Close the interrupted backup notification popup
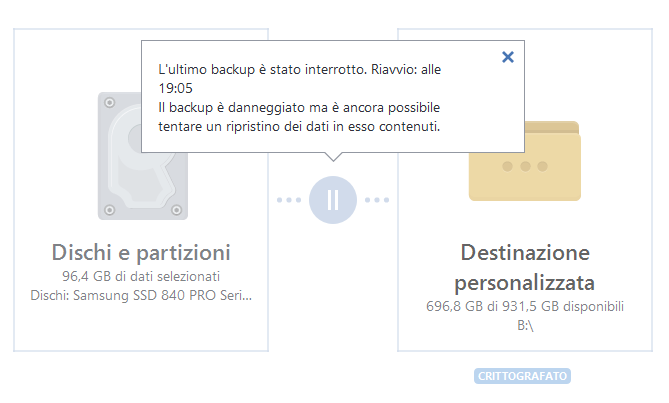Image resolution: width=669 pixels, height=403 pixels. pos(508,57)
